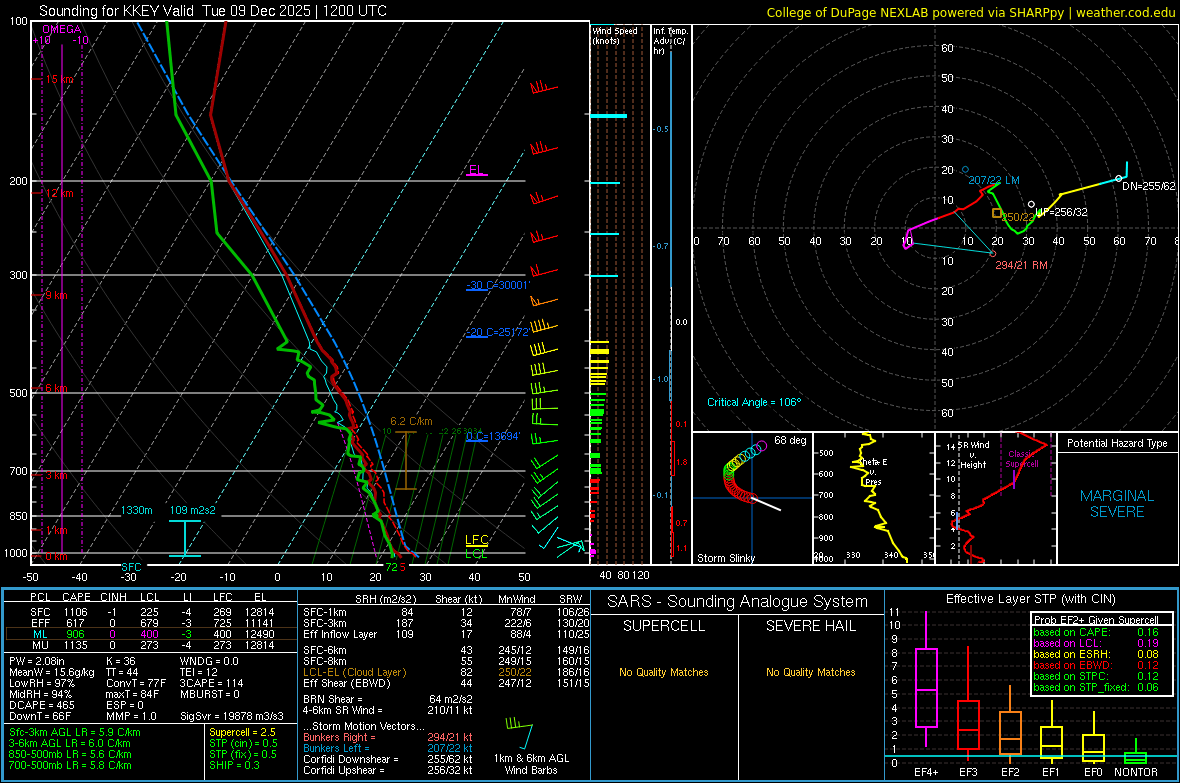Select the highlighted ML parcel row
The image size is (1180, 783).
tap(151, 635)
